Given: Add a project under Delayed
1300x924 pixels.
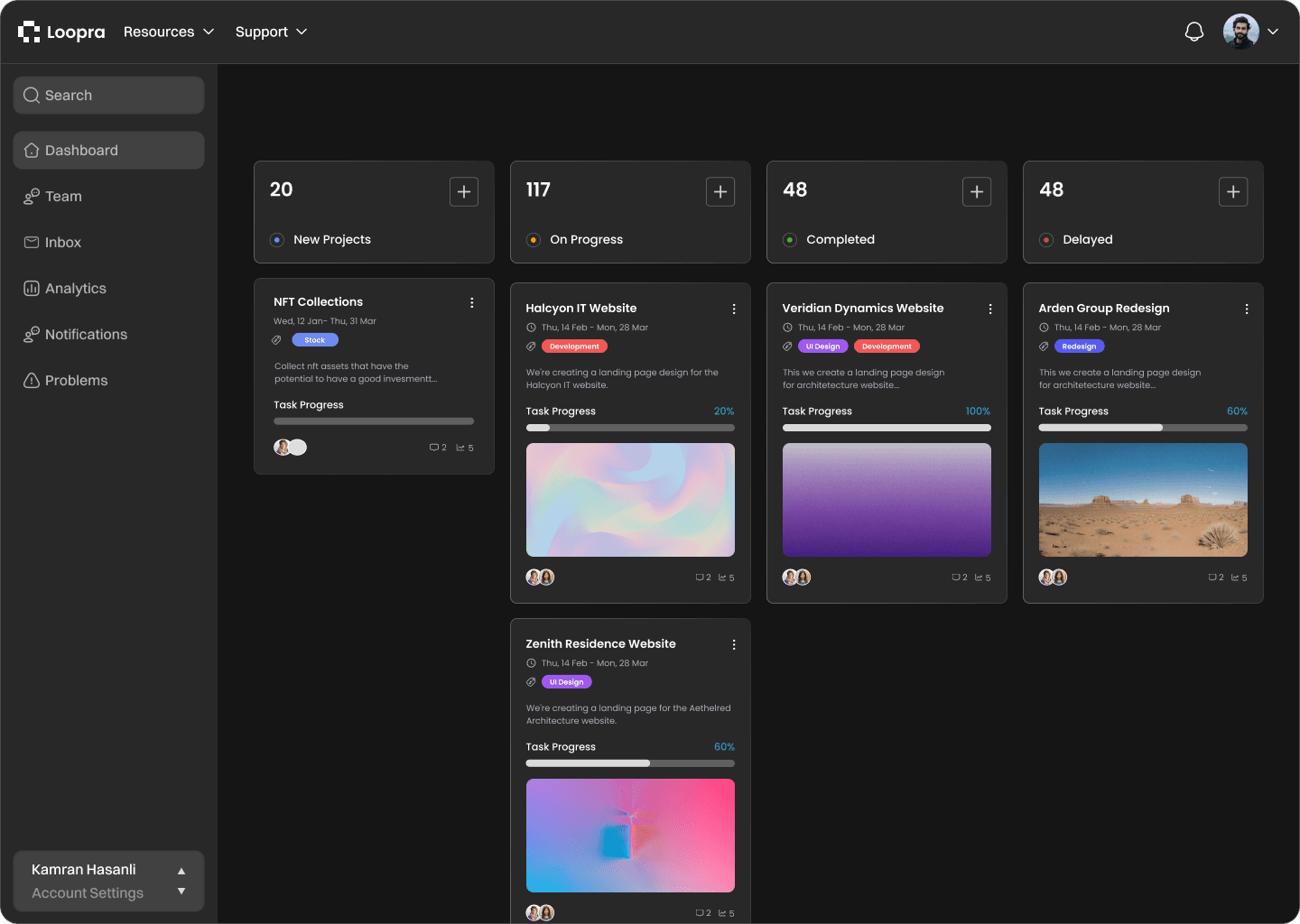Looking at the screenshot, I should coord(1233,191).
